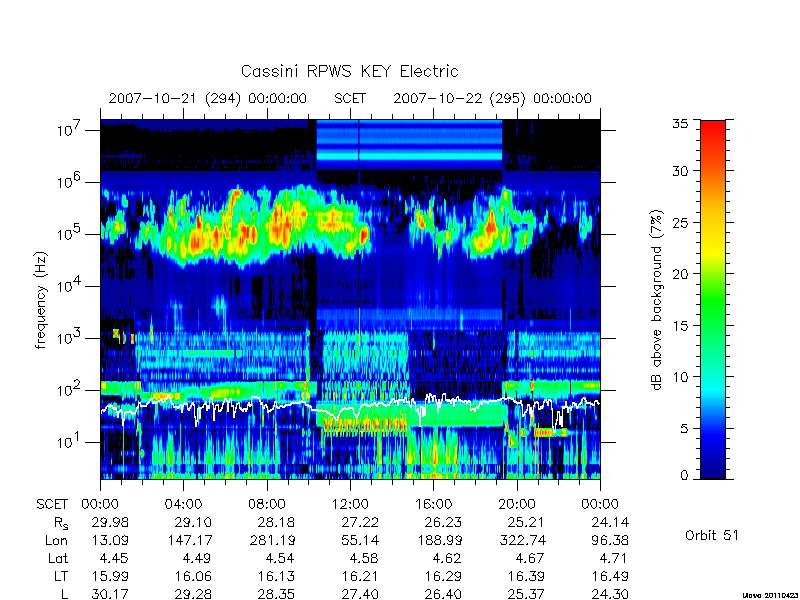
Task: Click the 'Orbit 51' label
Action: point(712,536)
